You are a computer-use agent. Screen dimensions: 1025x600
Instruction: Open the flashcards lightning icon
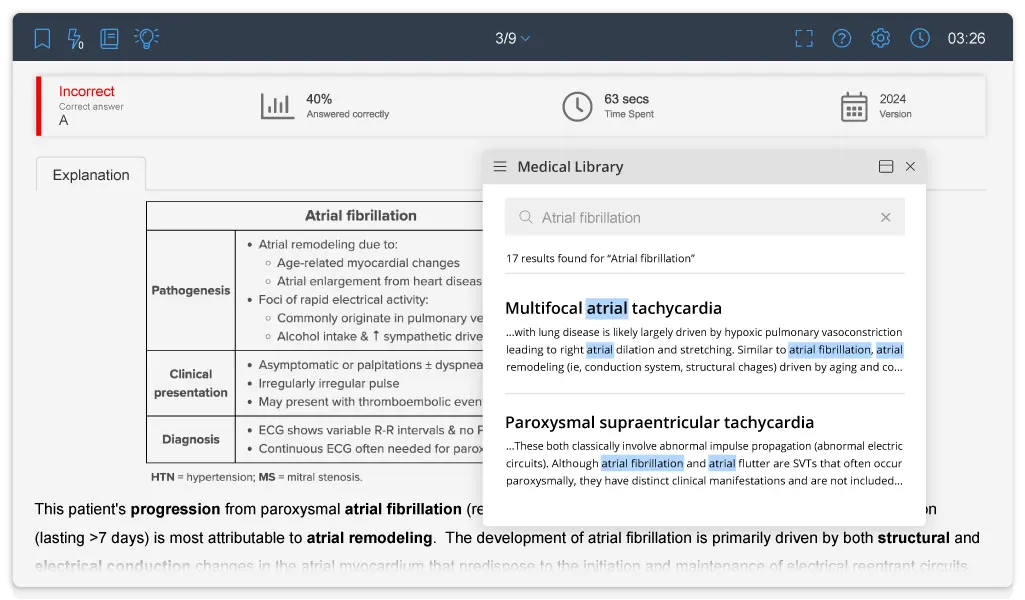(76, 39)
